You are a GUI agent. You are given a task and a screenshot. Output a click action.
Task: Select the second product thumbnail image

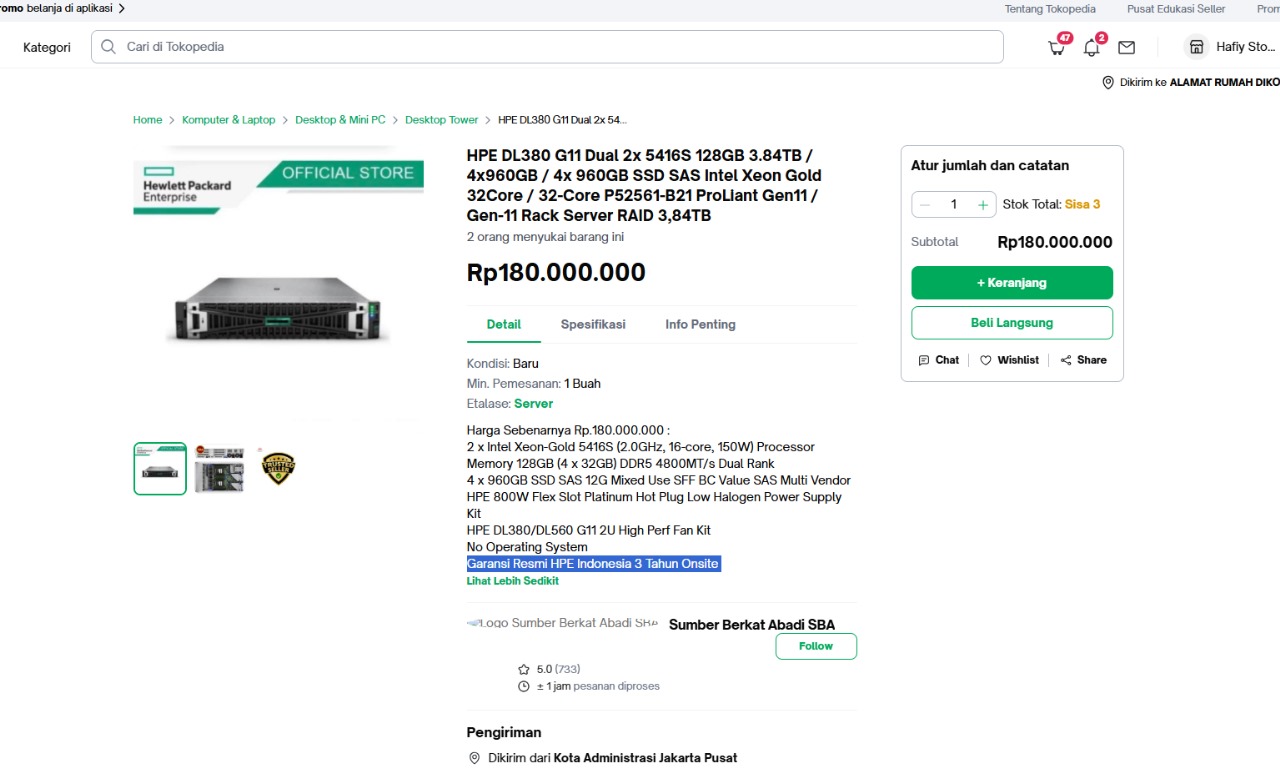click(219, 468)
